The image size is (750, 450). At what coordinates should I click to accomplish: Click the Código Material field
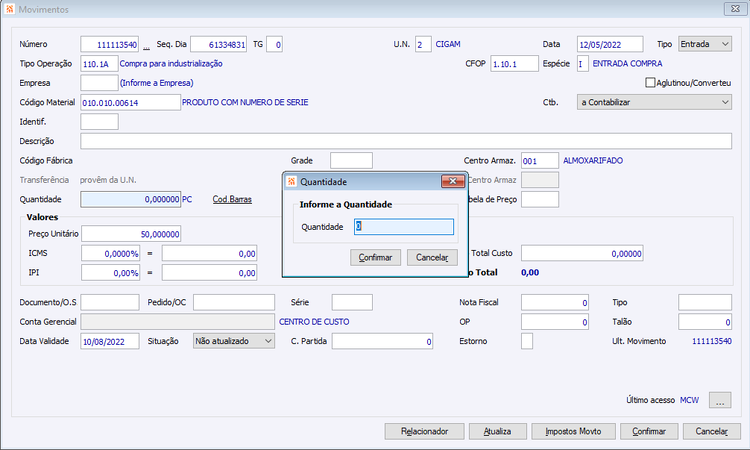pyautogui.click(x=131, y=102)
